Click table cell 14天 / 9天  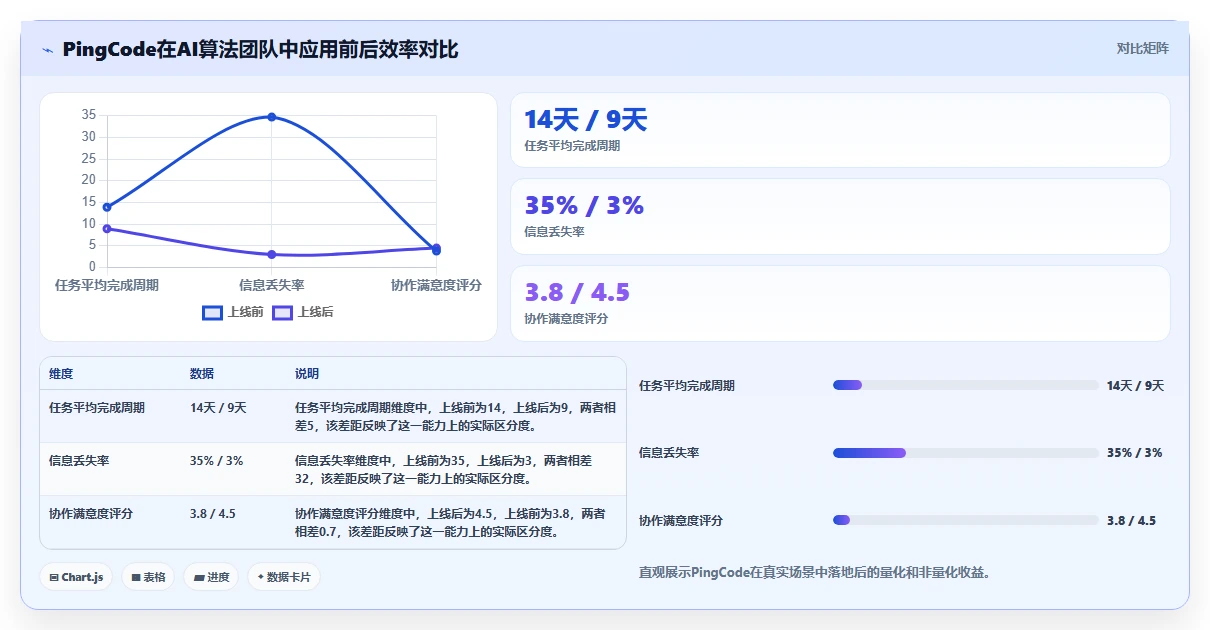pyautogui.click(x=218, y=408)
